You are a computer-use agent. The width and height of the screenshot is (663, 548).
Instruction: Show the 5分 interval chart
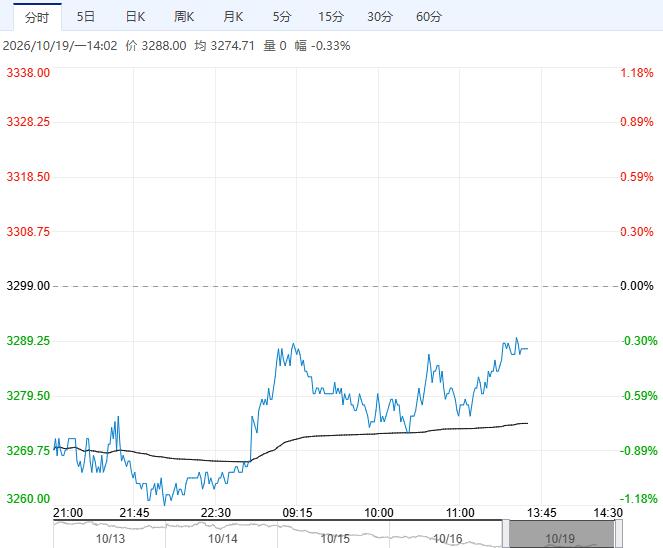[x=282, y=17]
